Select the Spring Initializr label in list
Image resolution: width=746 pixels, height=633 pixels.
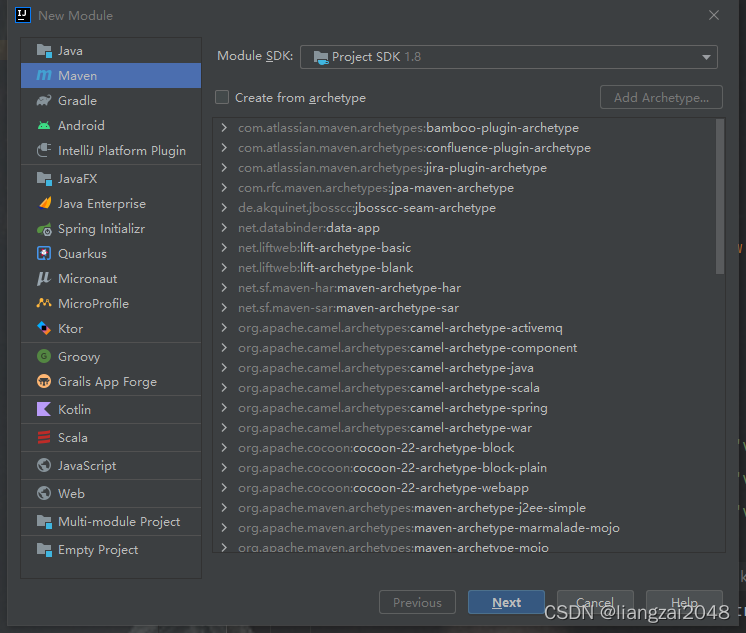click(x=101, y=229)
